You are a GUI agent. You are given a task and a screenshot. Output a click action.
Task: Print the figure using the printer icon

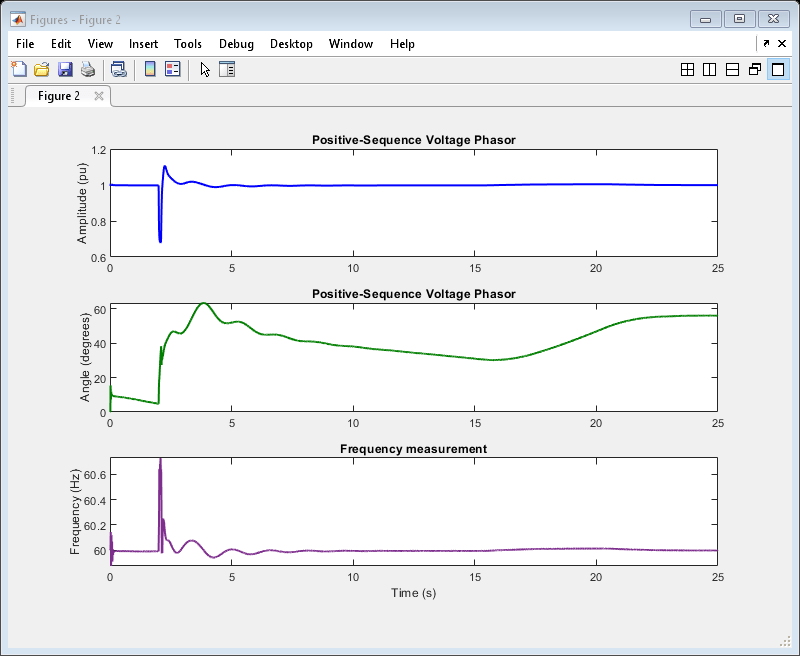point(88,69)
